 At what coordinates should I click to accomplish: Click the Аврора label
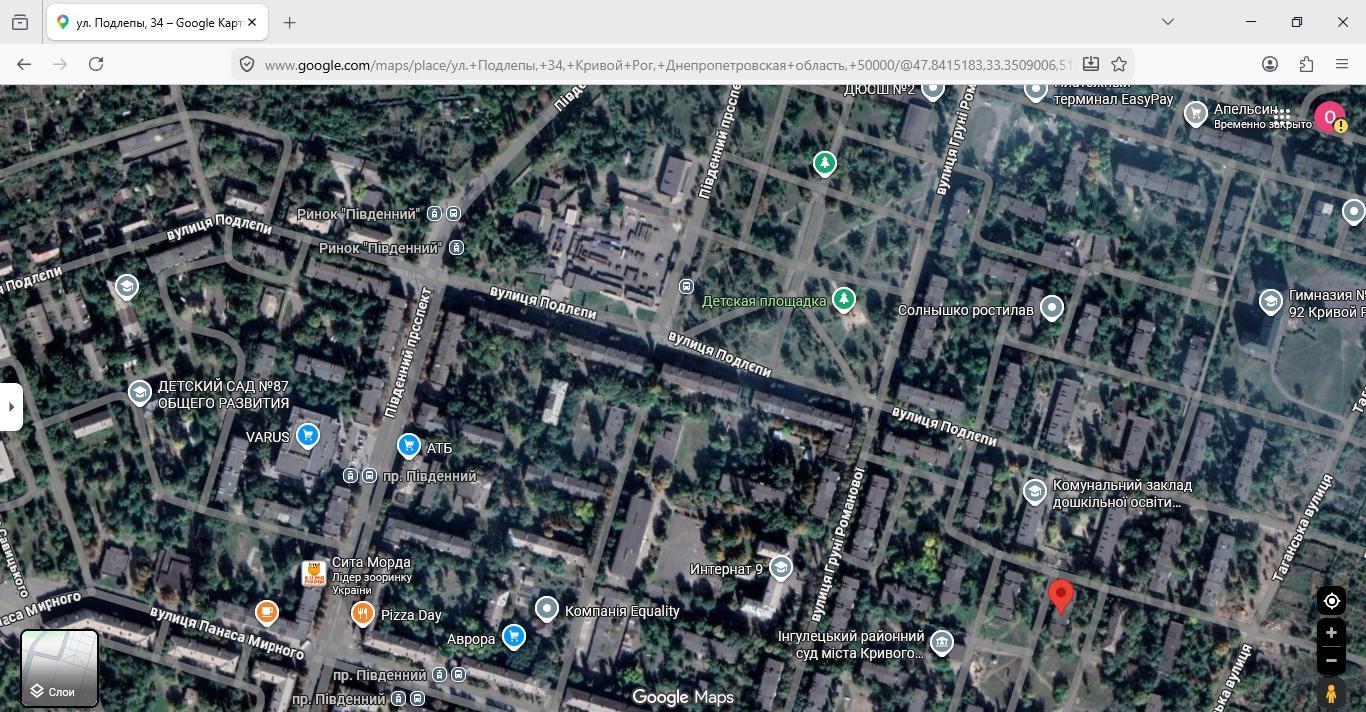[471, 639]
